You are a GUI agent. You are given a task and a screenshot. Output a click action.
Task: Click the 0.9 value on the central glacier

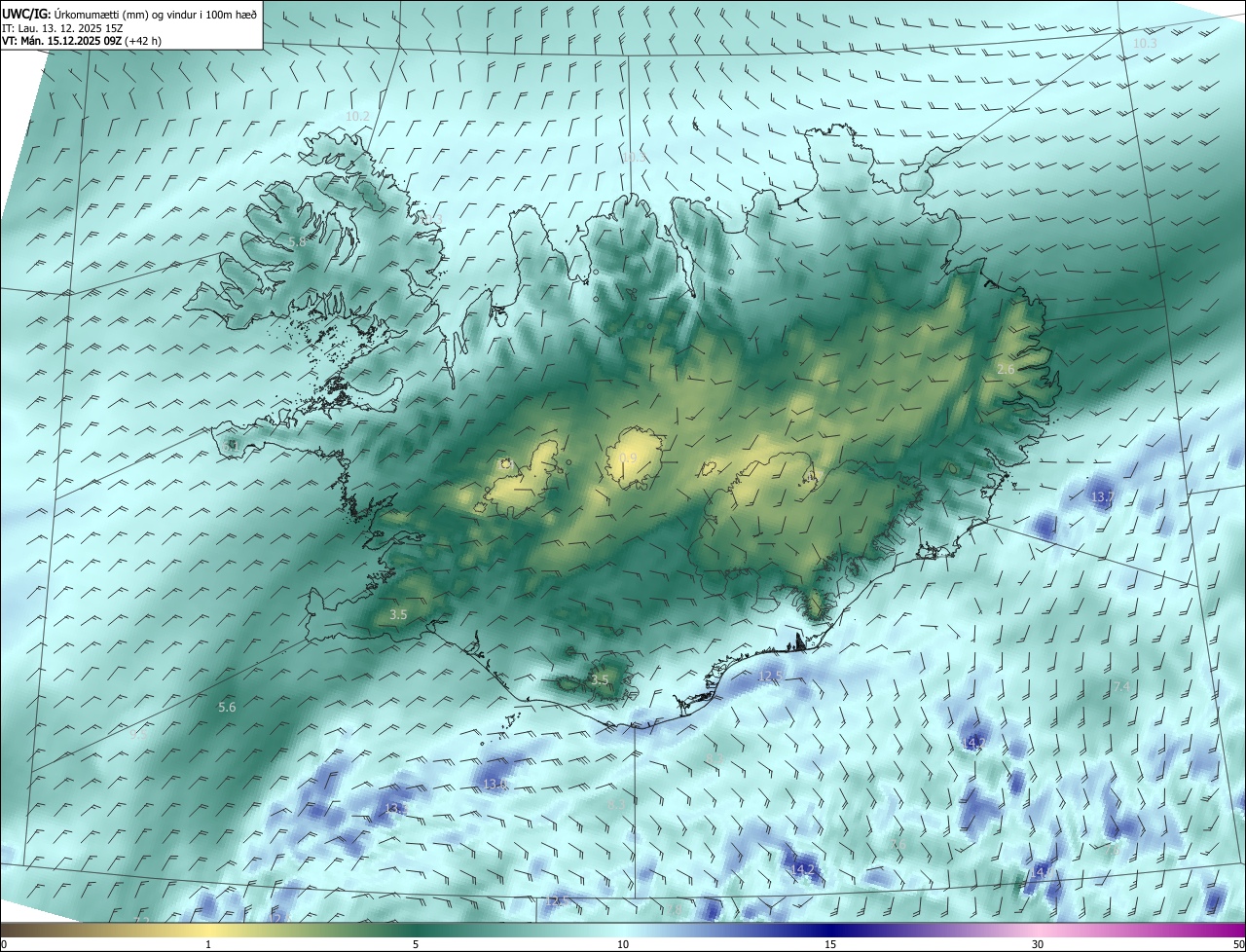coord(628,458)
